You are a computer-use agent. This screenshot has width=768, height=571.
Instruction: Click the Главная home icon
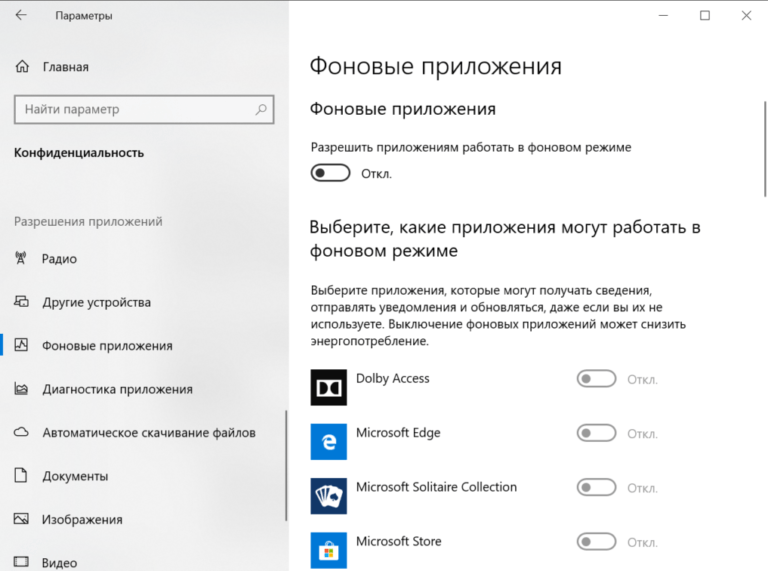coord(21,67)
